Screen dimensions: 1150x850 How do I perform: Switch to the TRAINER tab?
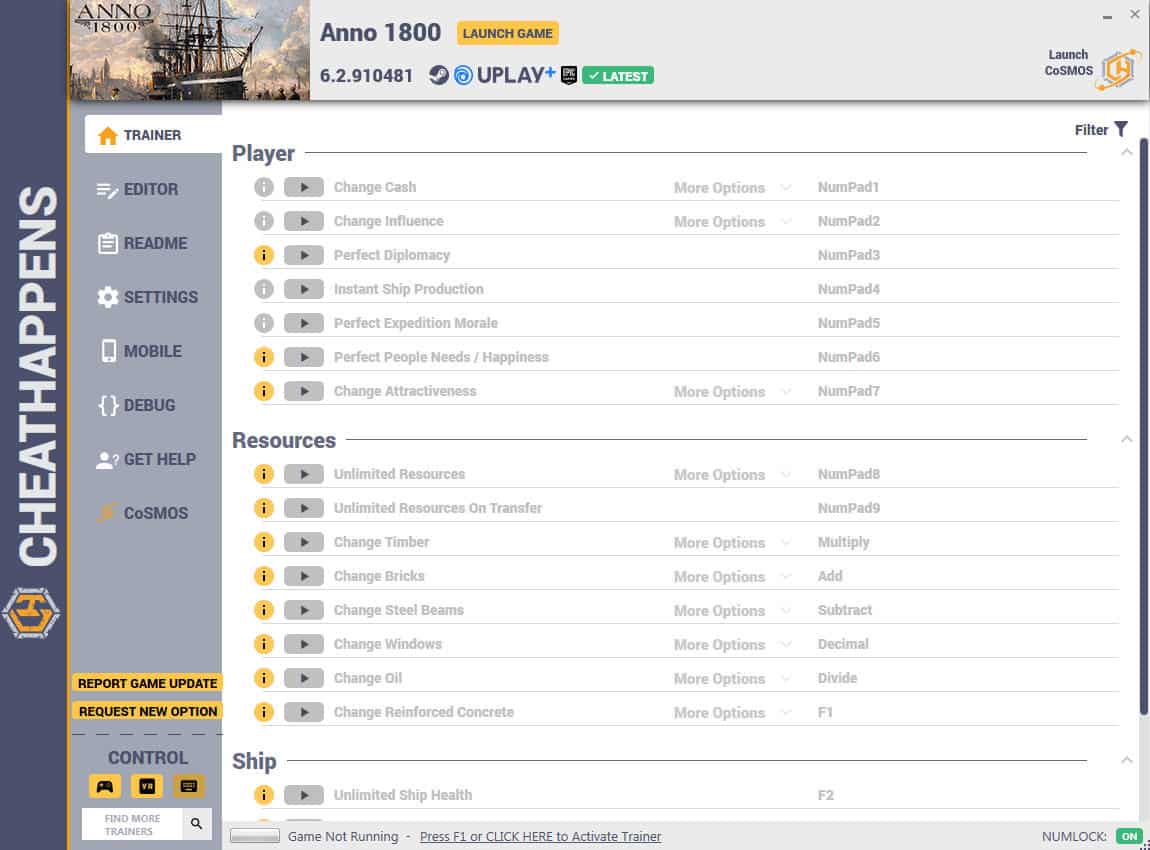(x=153, y=135)
